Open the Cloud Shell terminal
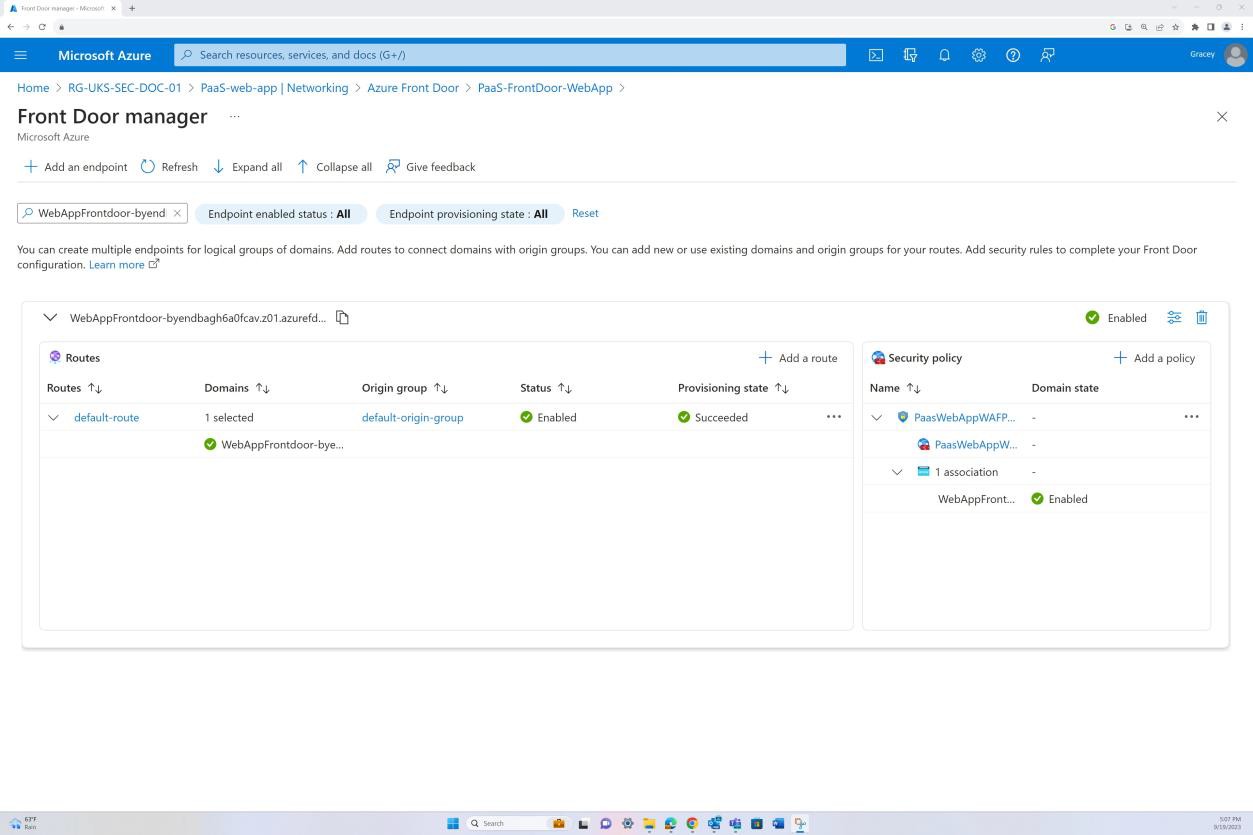The image size is (1253, 835). pos(876,55)
